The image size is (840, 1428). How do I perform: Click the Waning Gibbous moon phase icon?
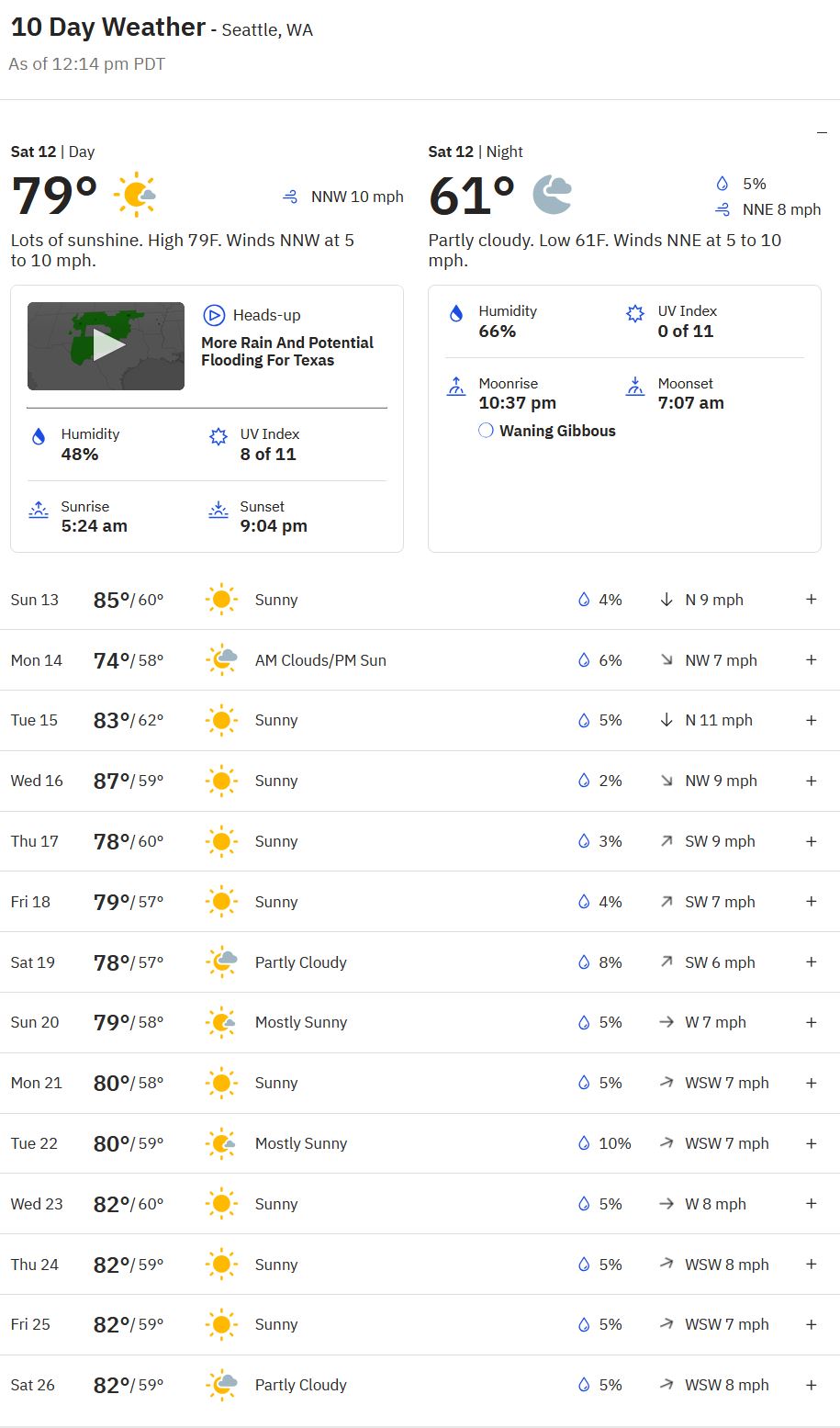coord(487,431)
